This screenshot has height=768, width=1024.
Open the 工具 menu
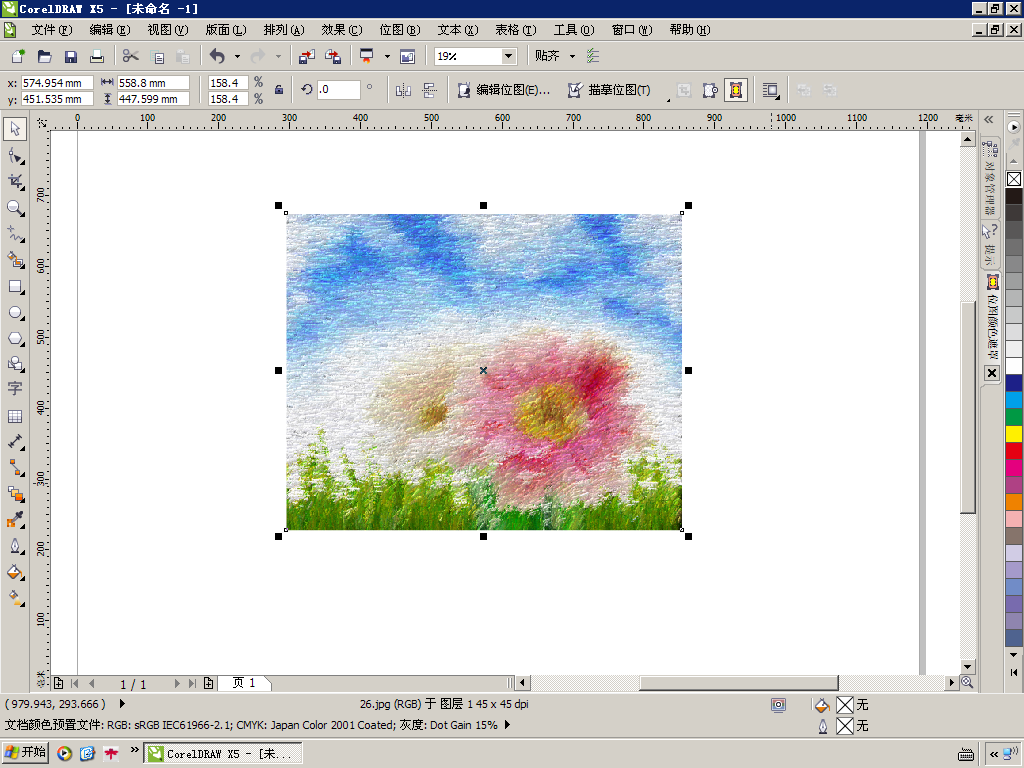(573, 30)
